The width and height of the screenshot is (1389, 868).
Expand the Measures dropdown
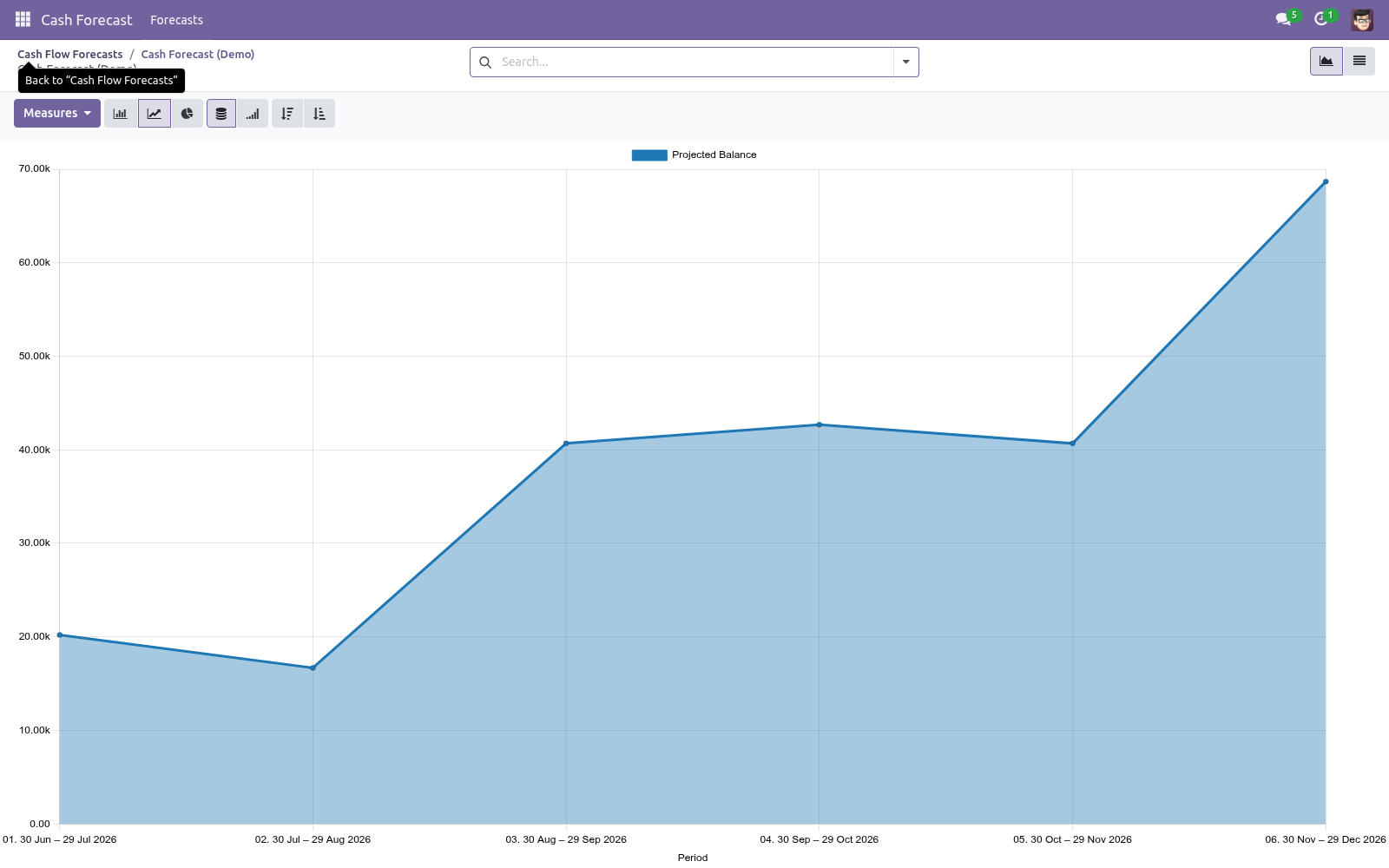point(57,114)
